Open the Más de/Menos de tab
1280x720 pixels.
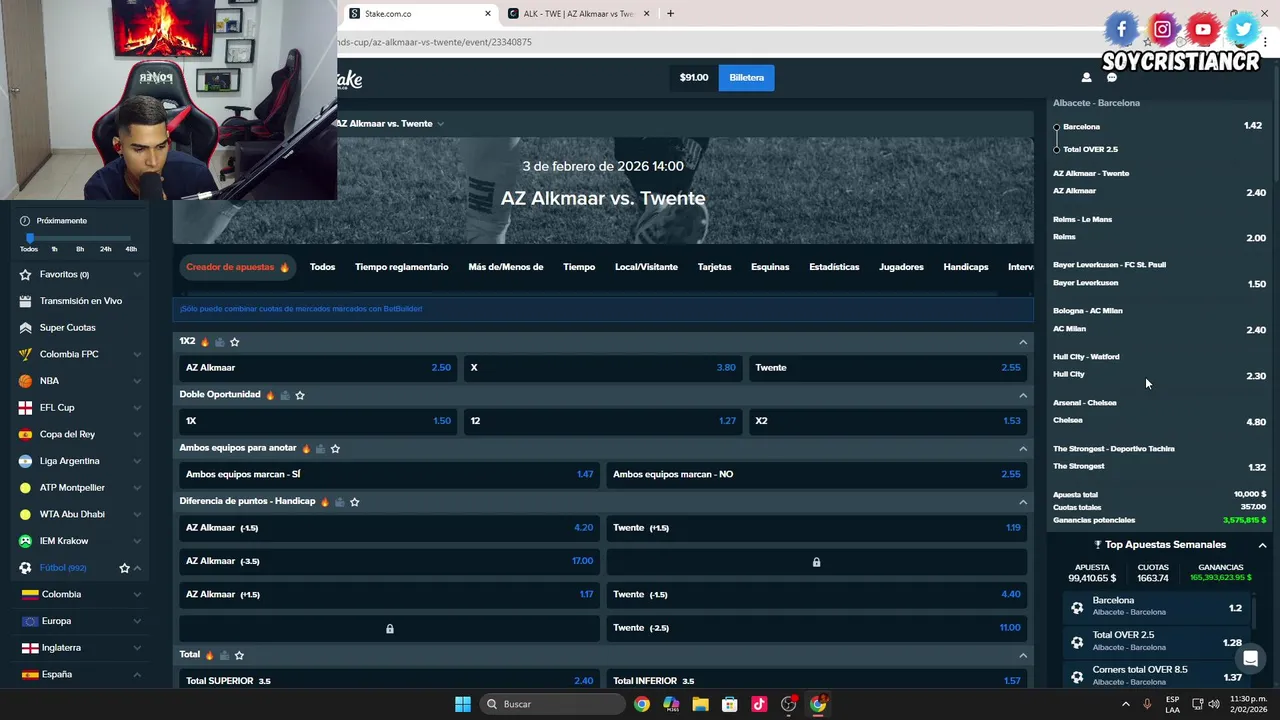click(505, 267)
